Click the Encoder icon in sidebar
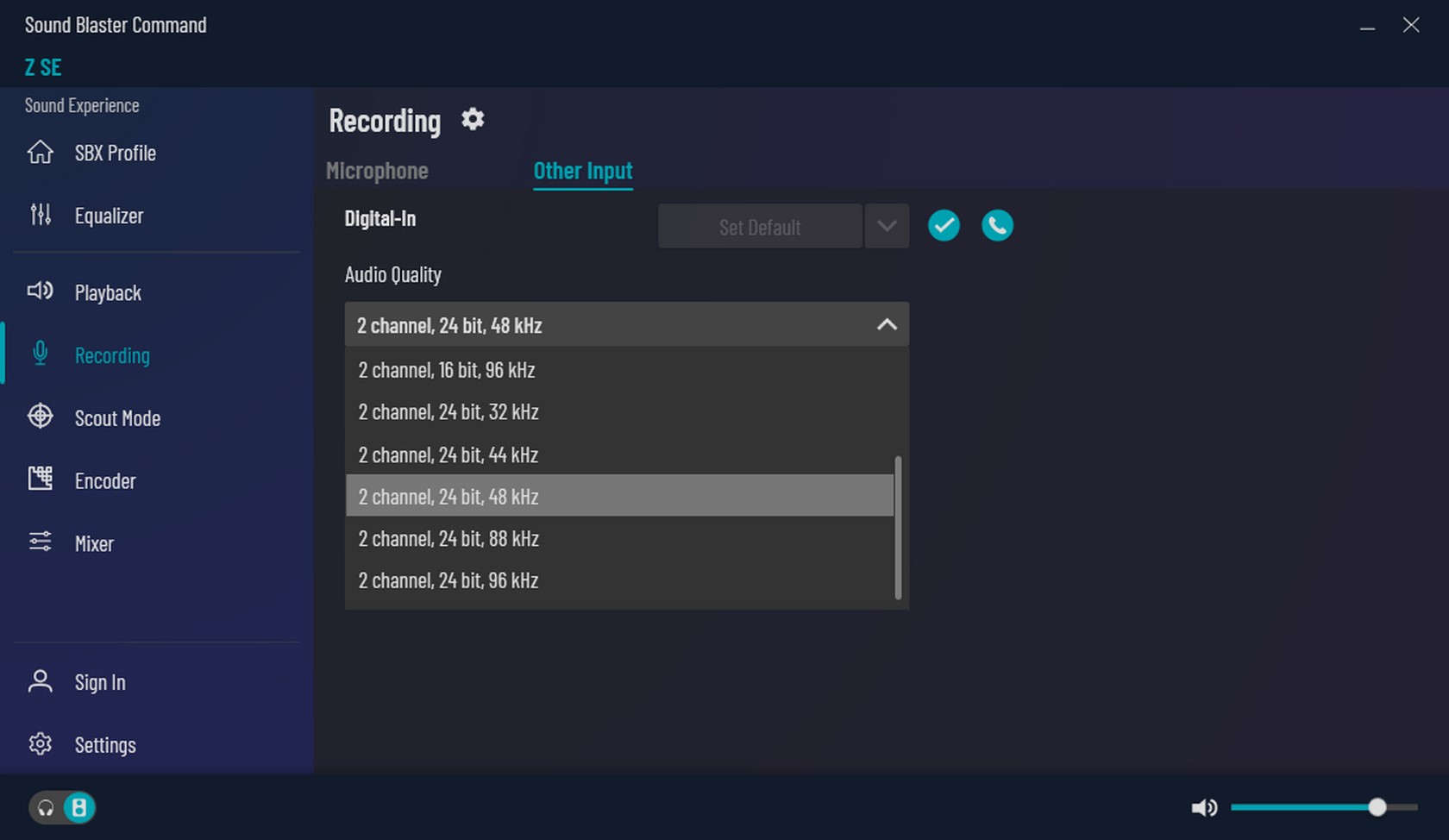The width and height of the screenshot is (1449, 840). point(40,479)
